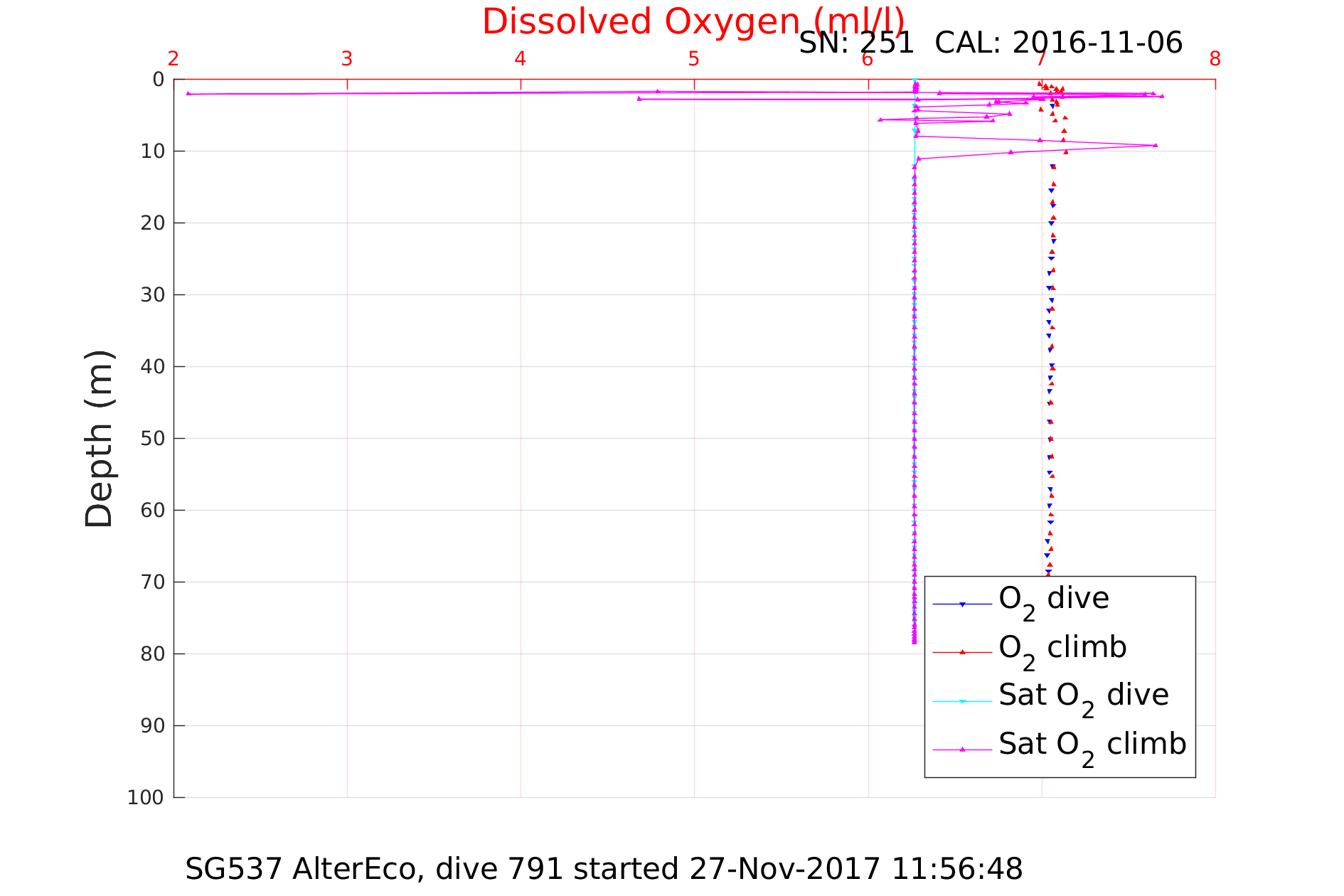Click the oxygen axis tick label 3

[x=347, y=59]
